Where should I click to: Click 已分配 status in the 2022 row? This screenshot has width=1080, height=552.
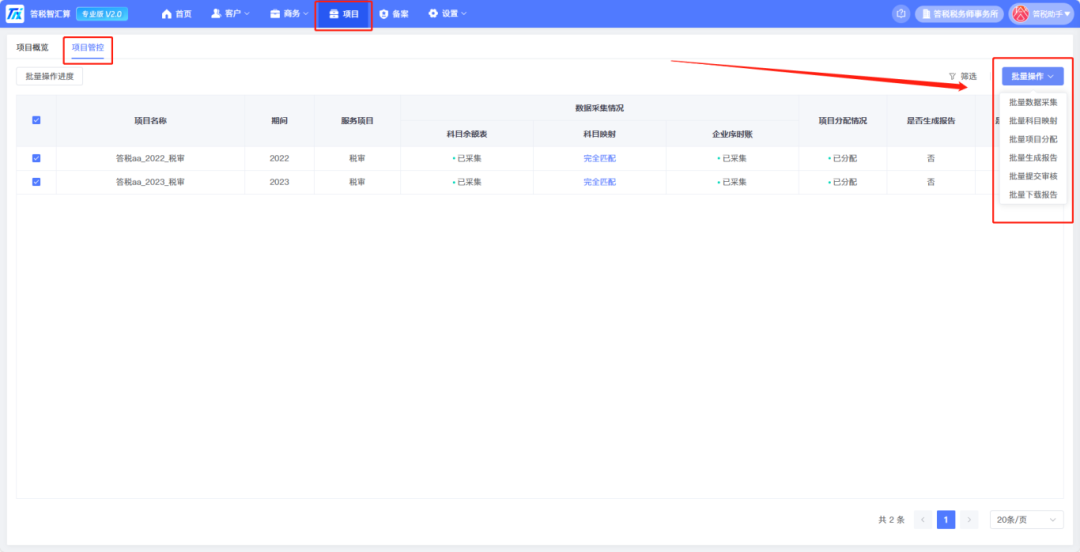click(842, 159)
